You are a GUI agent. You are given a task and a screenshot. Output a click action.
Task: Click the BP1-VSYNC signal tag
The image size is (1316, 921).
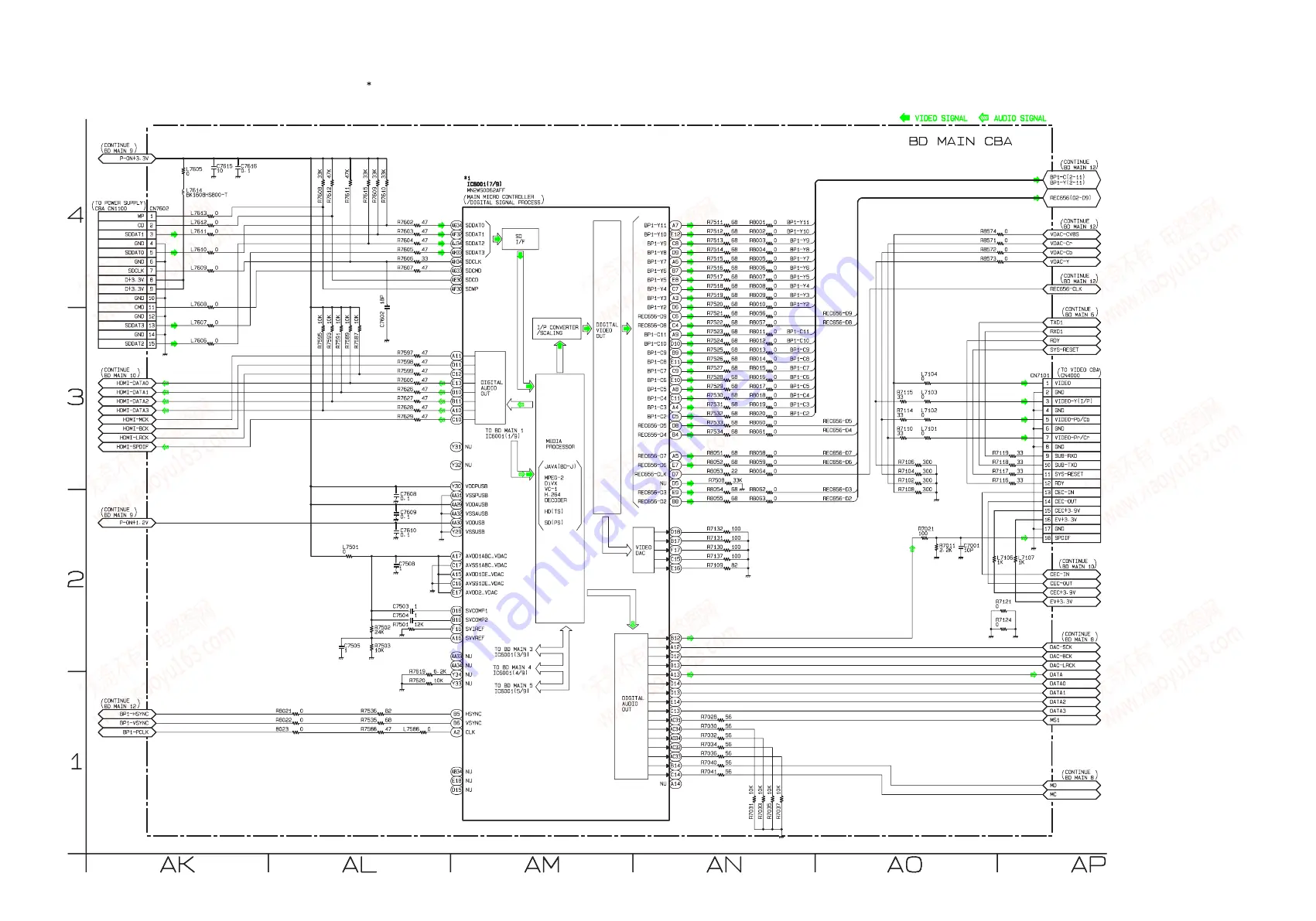point(128,724)
